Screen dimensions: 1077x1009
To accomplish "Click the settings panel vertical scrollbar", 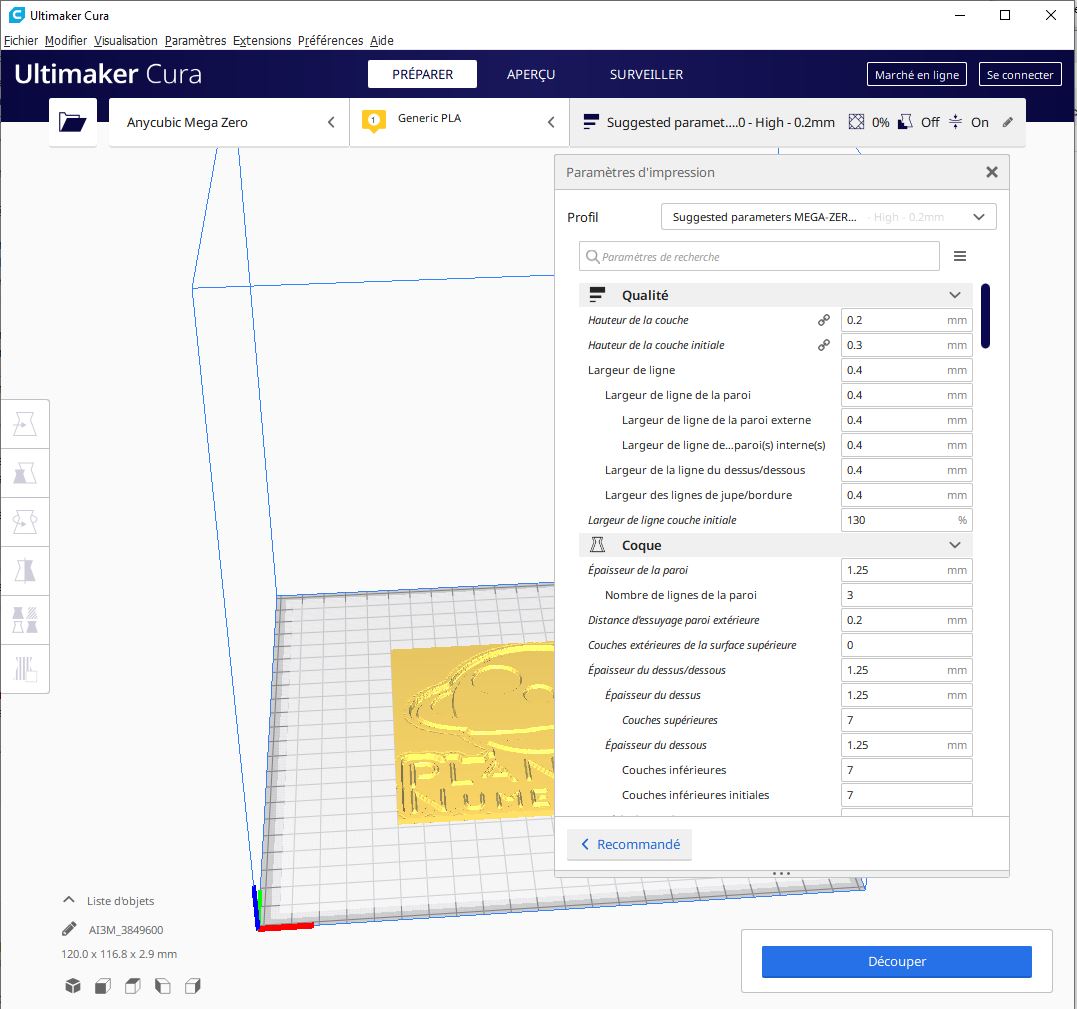I will click(x=986, y=316).
